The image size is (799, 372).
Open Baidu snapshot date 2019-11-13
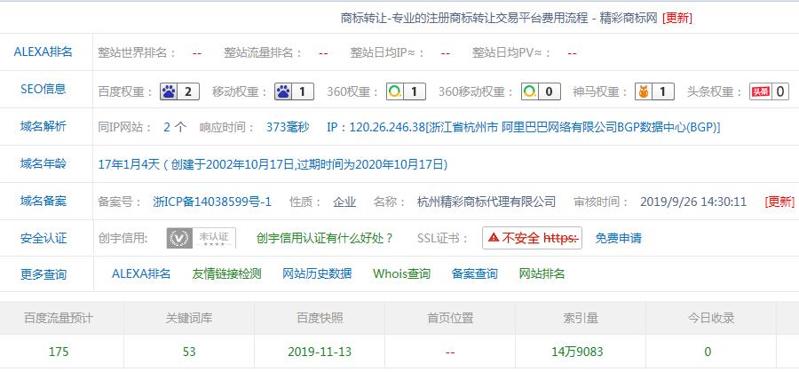pyautogui.click(x=319, y=352)
